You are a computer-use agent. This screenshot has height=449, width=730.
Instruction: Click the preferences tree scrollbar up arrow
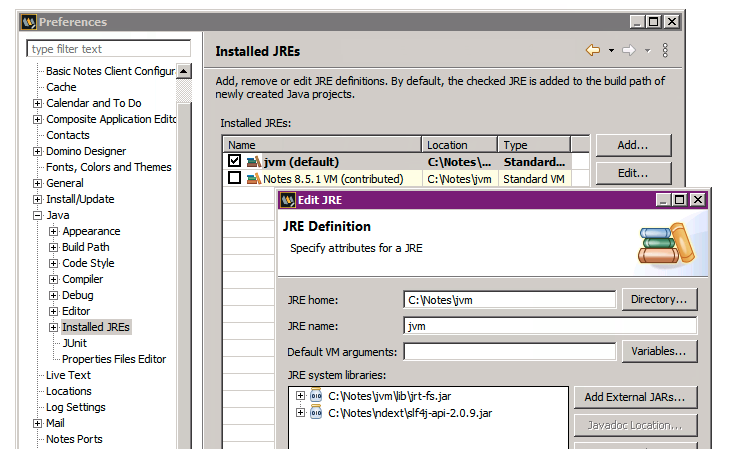coord(184,72)
